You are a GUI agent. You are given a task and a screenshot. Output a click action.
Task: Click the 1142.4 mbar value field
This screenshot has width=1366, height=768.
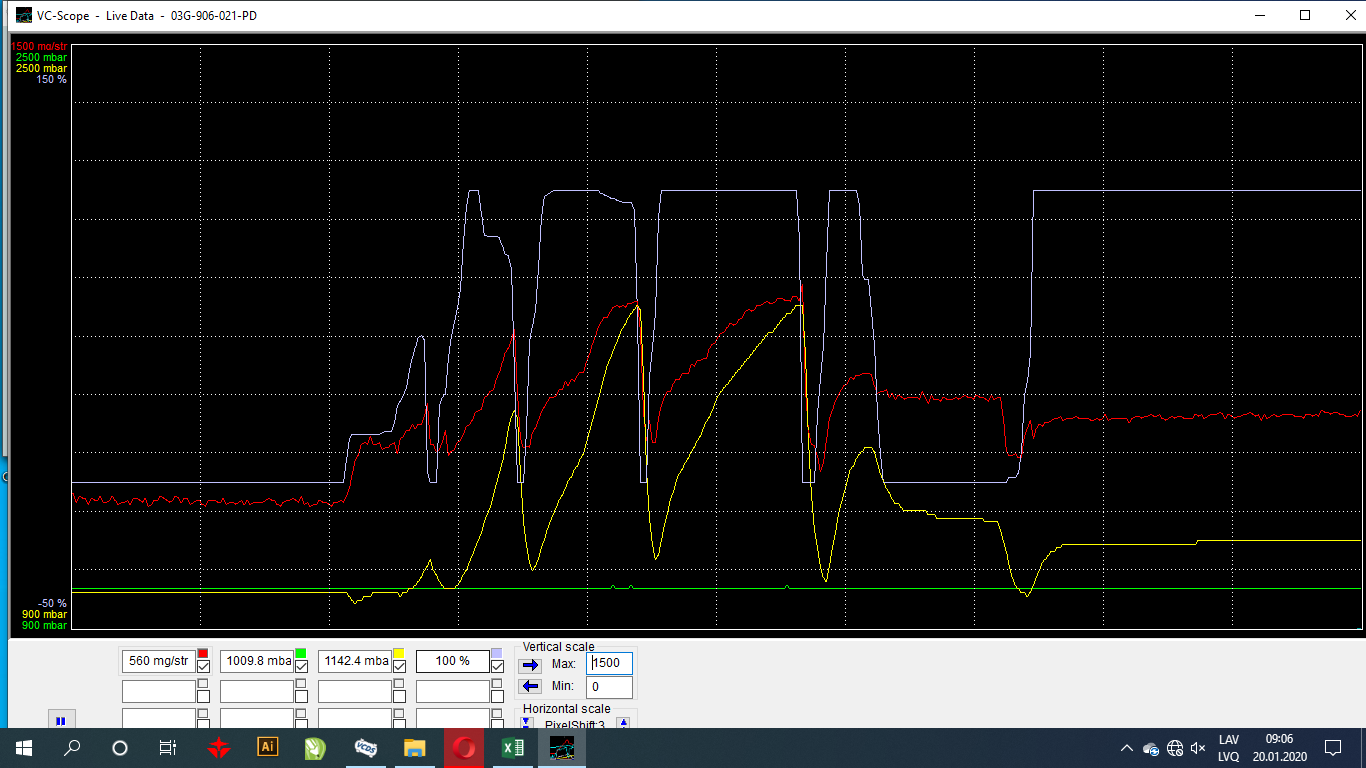click(355, 661)
